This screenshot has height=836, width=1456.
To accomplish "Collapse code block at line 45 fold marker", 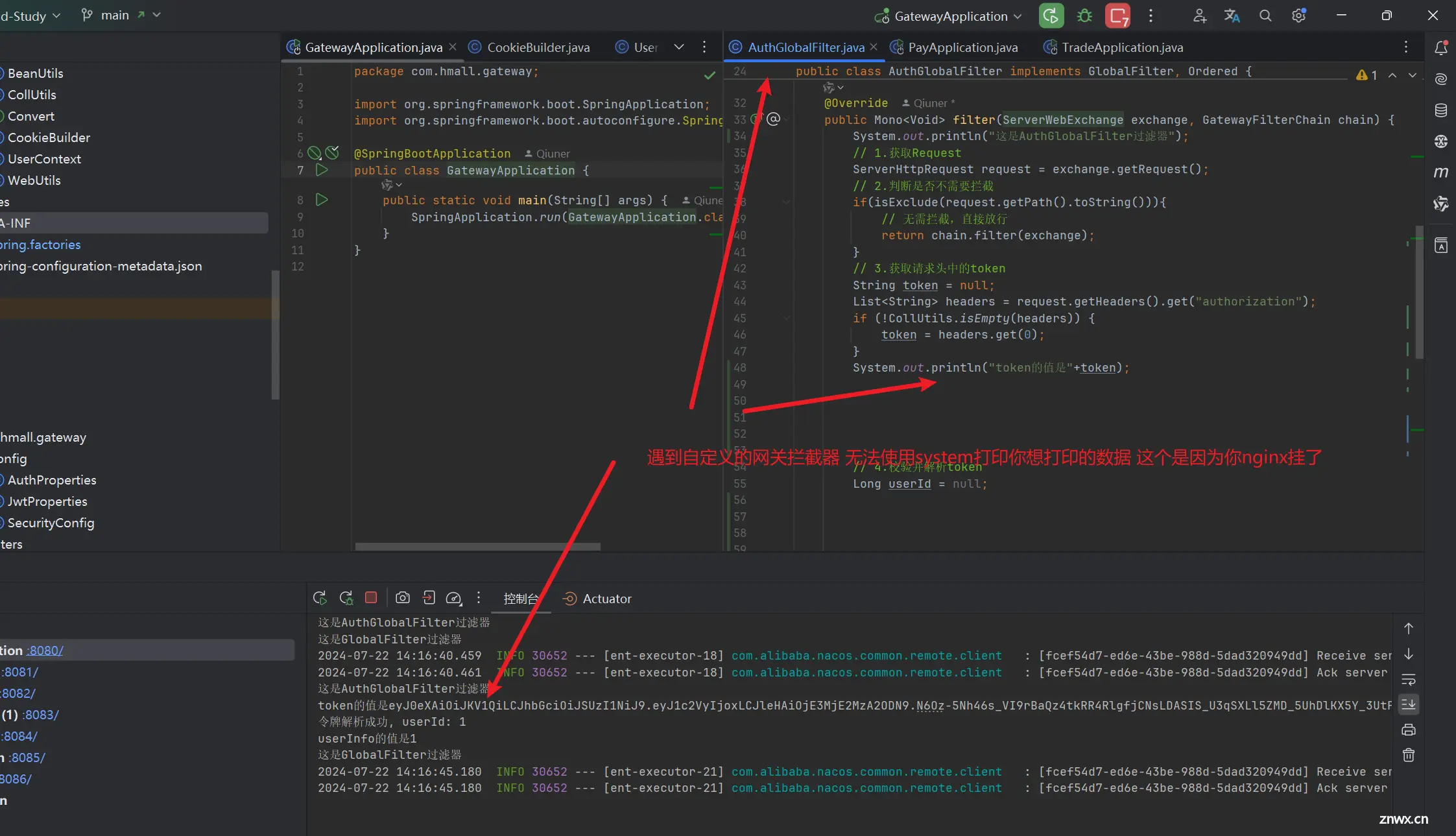I will (x=786, y=318).
